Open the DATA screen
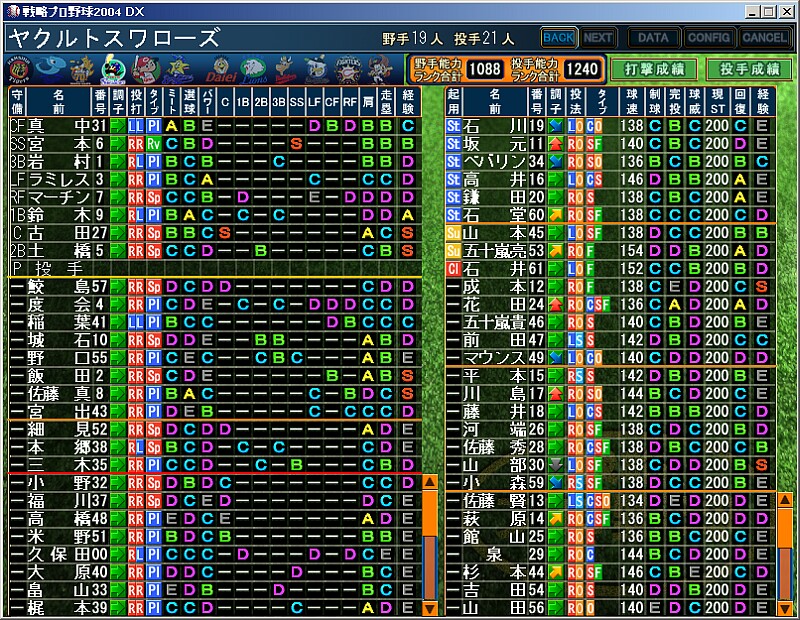This screenshot has height=620, width=800. (653, 38)
